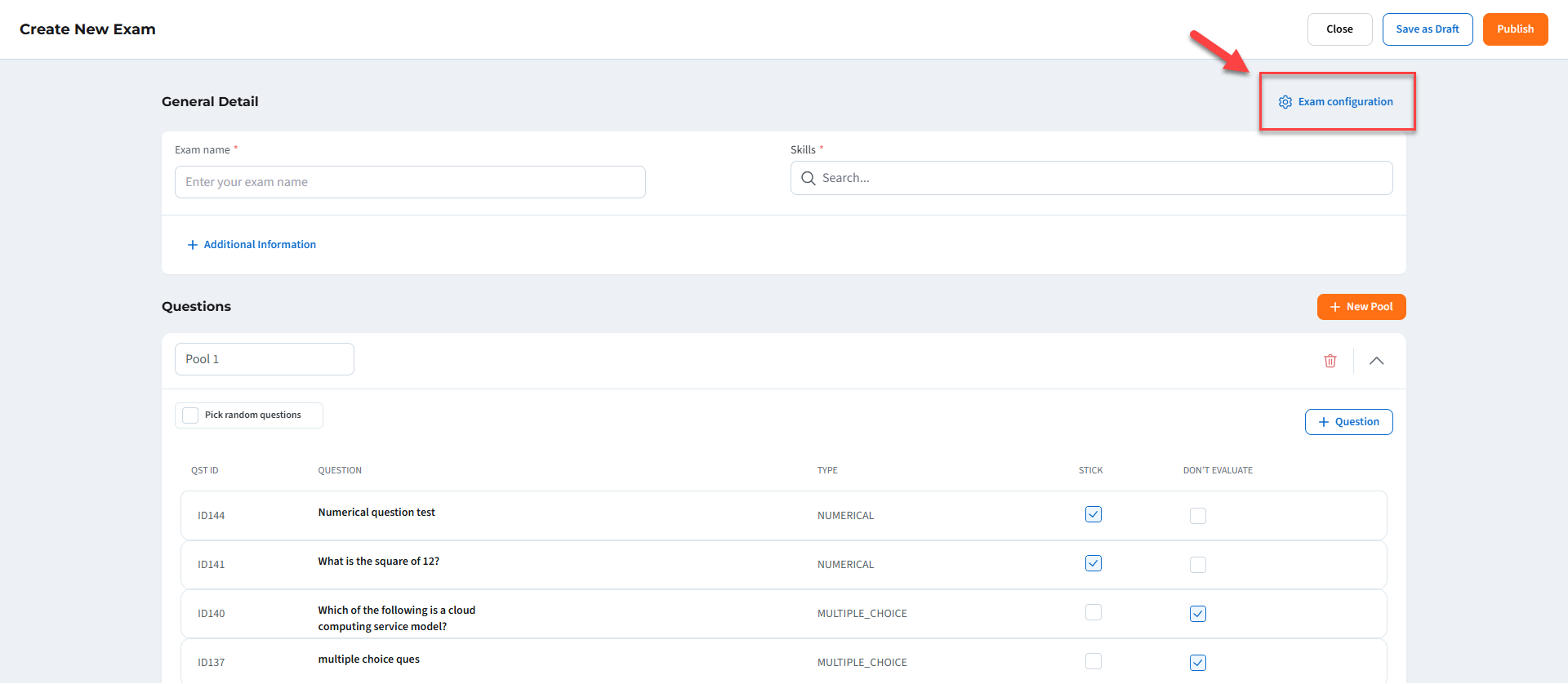
Task: Check Stick for question ID137
Action: 1094,661
